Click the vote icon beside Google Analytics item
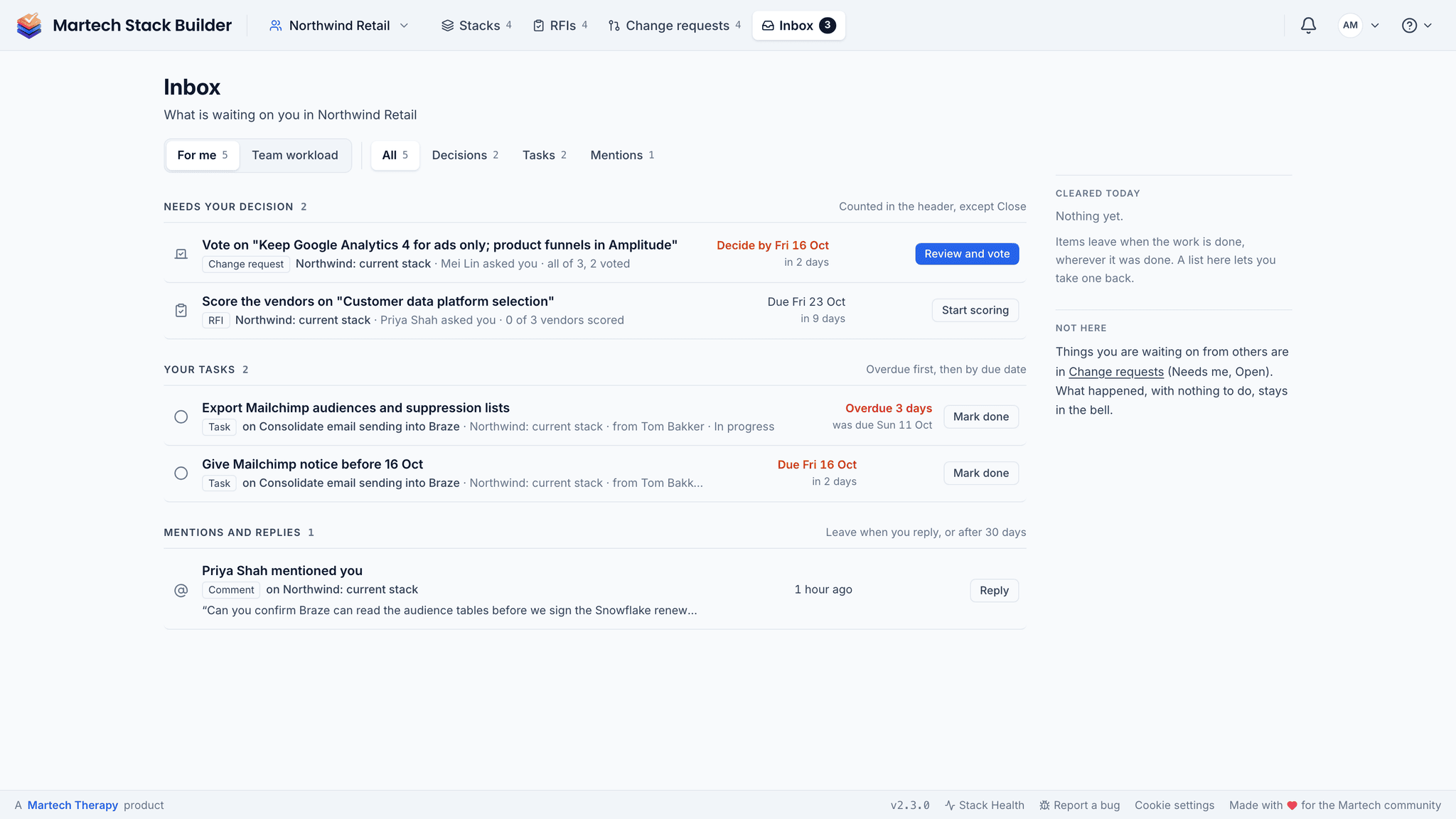The width and height of the screenshot is (1456, 819). pos(181,254)
